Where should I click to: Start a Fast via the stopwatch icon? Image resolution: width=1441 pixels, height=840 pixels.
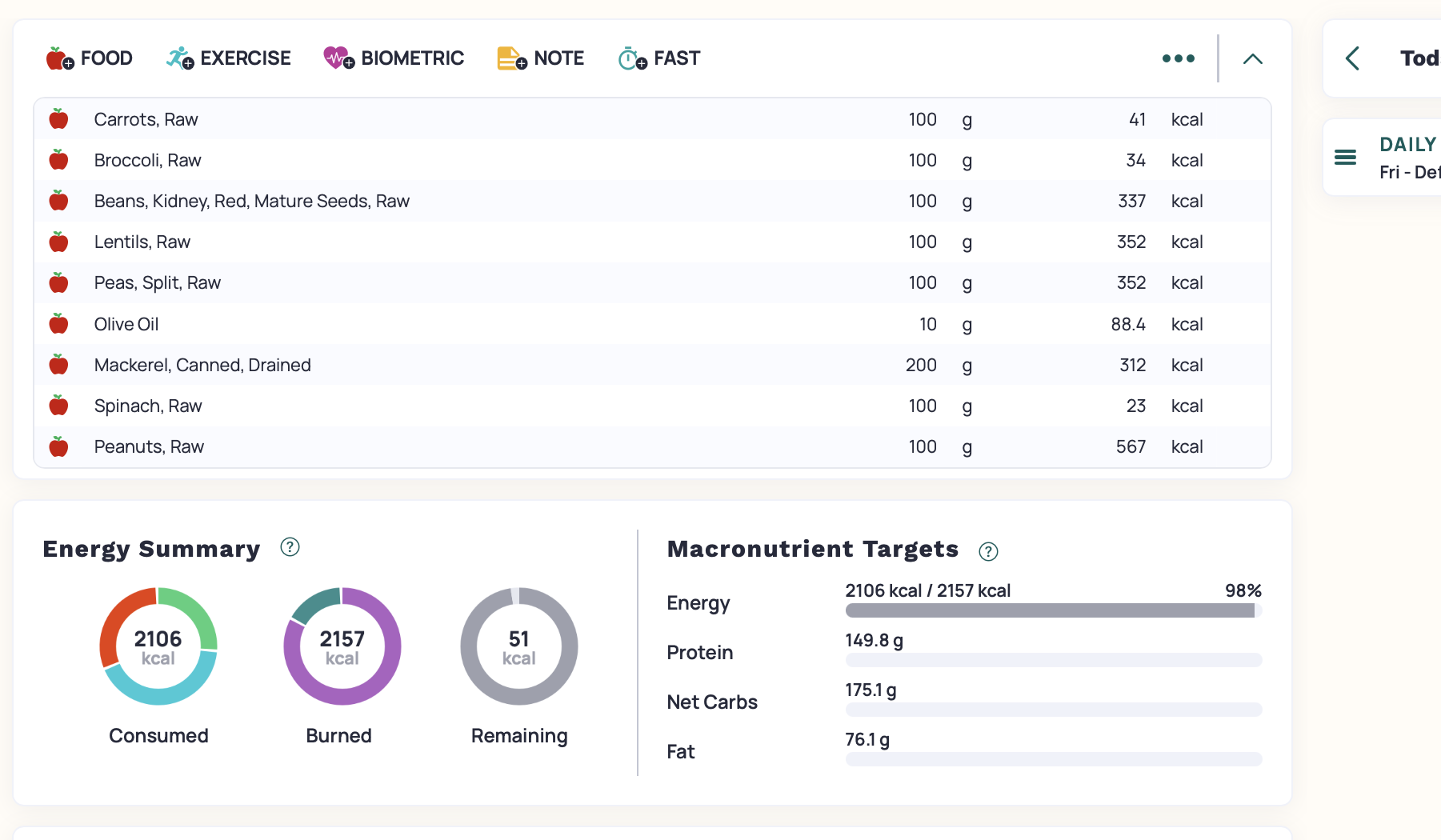631,58
